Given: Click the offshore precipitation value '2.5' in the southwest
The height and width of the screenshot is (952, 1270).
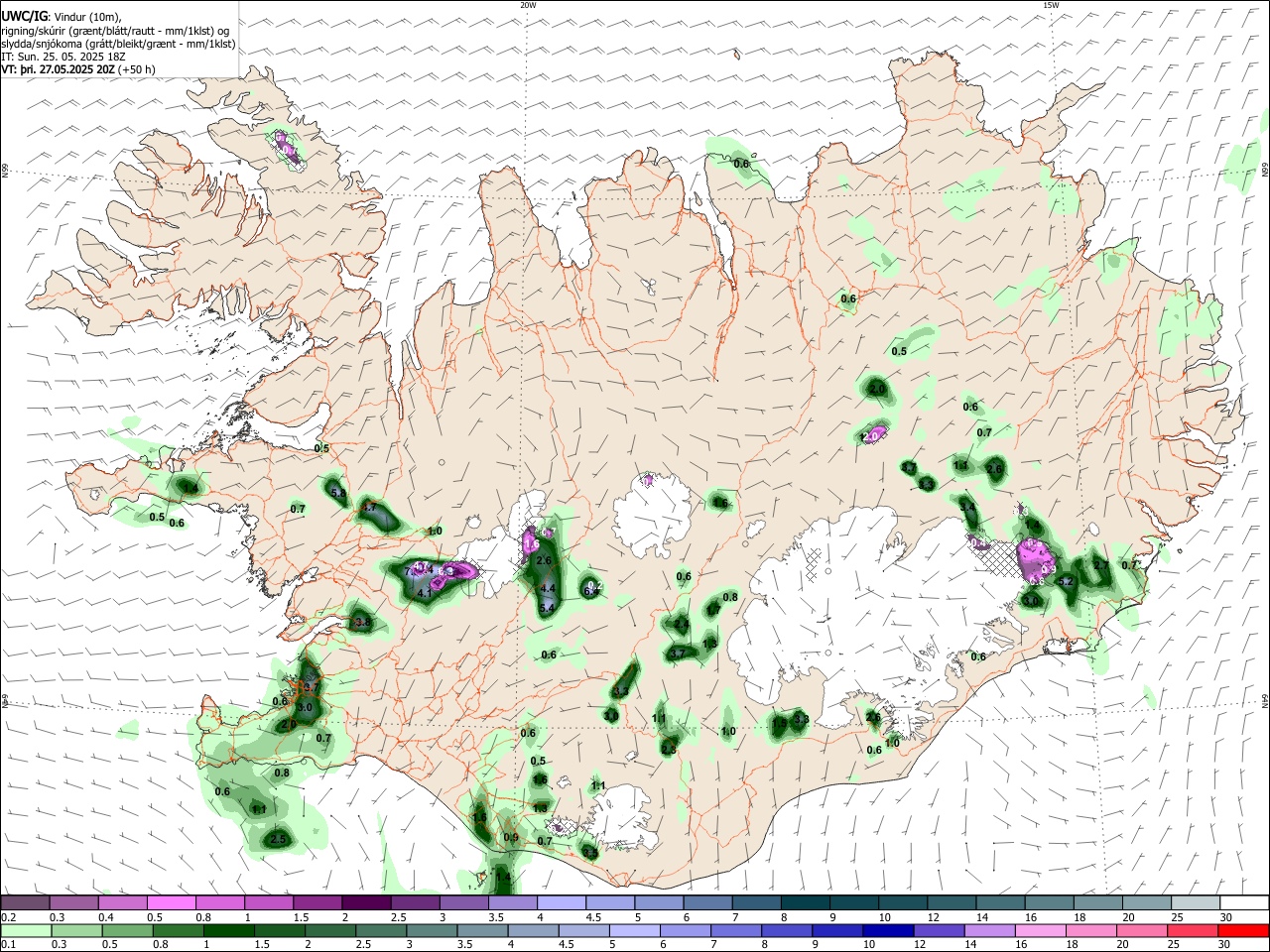Looking at the screenshot, I should tap(278, 840).
